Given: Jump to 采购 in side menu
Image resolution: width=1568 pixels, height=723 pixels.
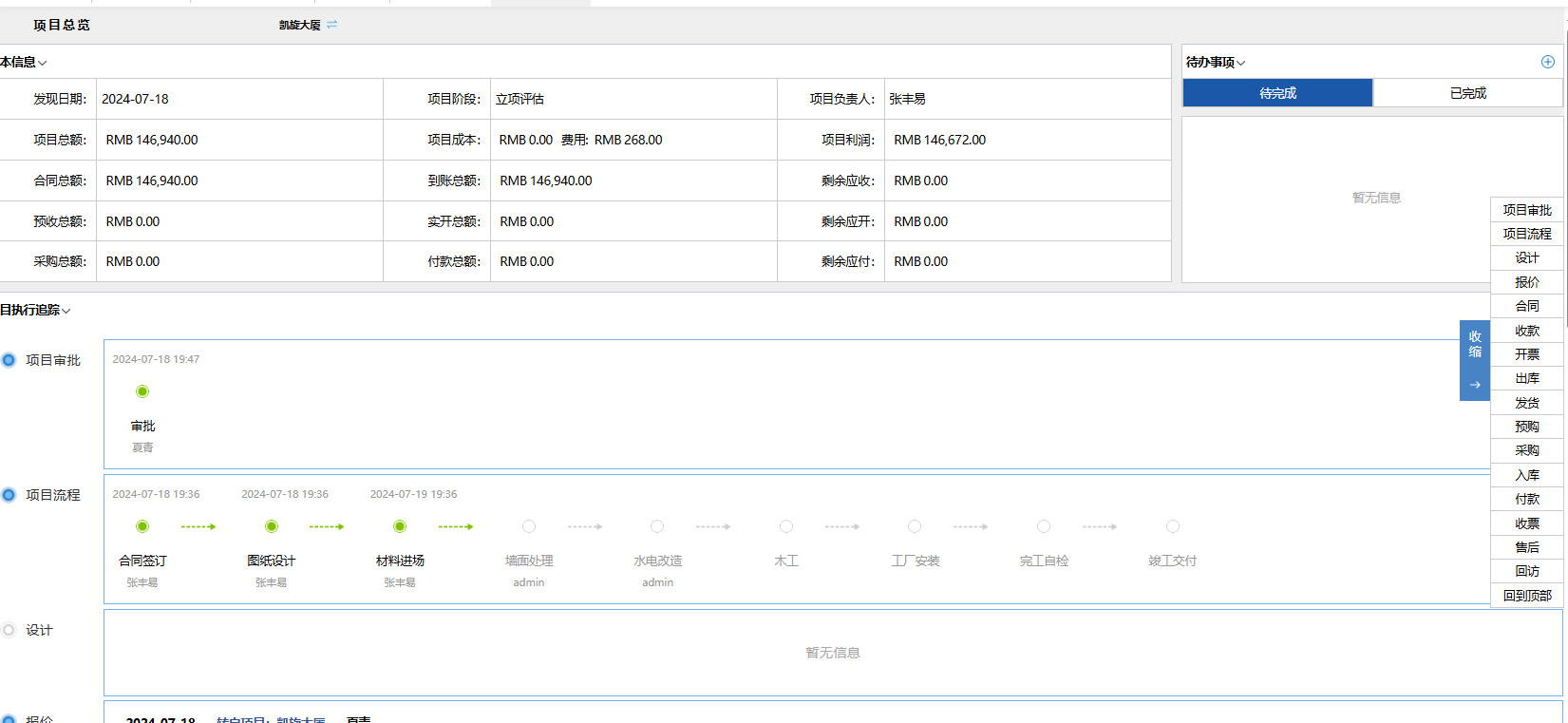Looking at the screenshot, I should tap(1527, 450).
